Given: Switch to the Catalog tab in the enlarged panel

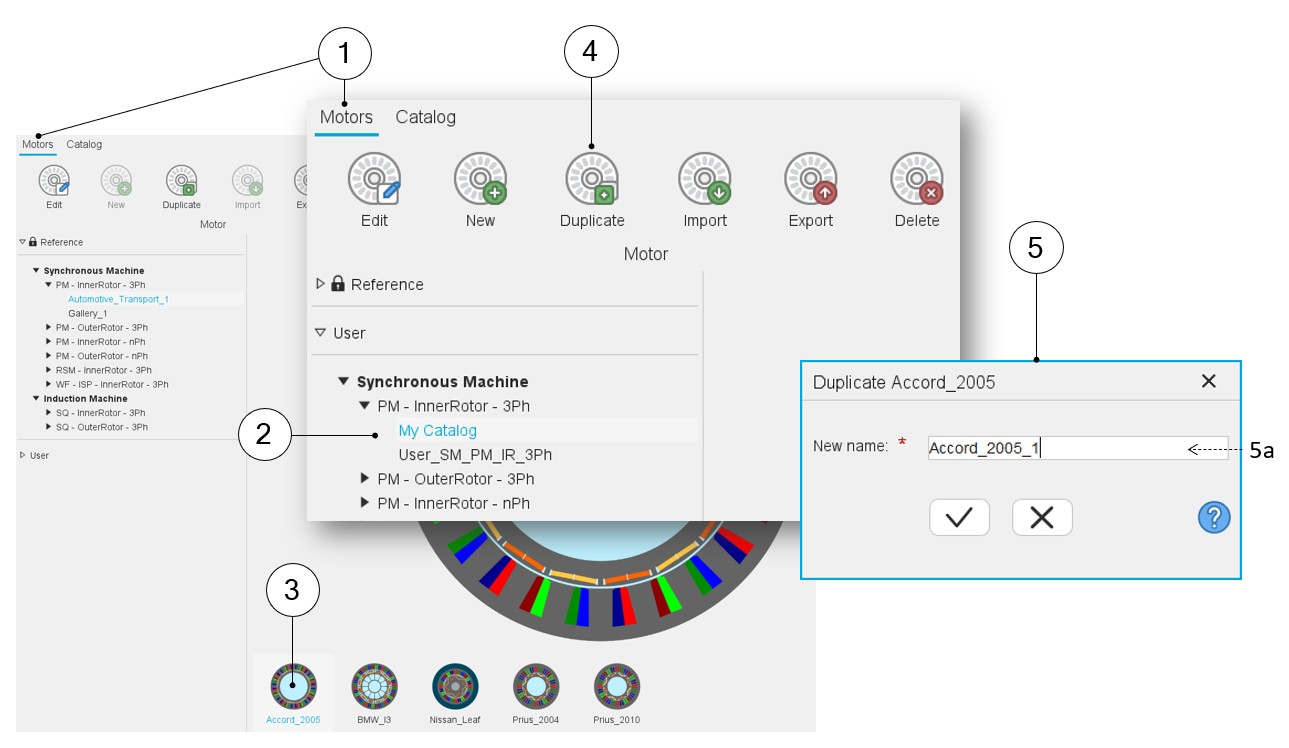Looking at the screenshot, I should coord(426,117).
